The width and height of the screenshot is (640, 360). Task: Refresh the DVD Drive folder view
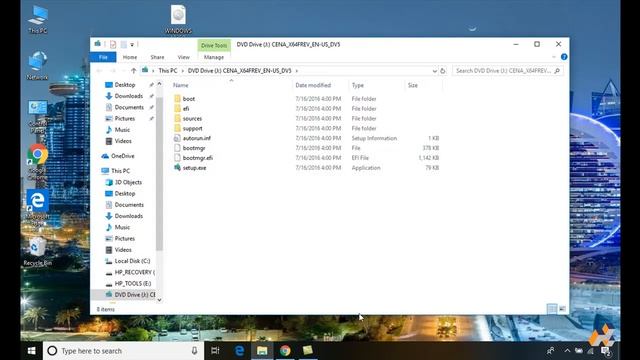pos(443,71)
